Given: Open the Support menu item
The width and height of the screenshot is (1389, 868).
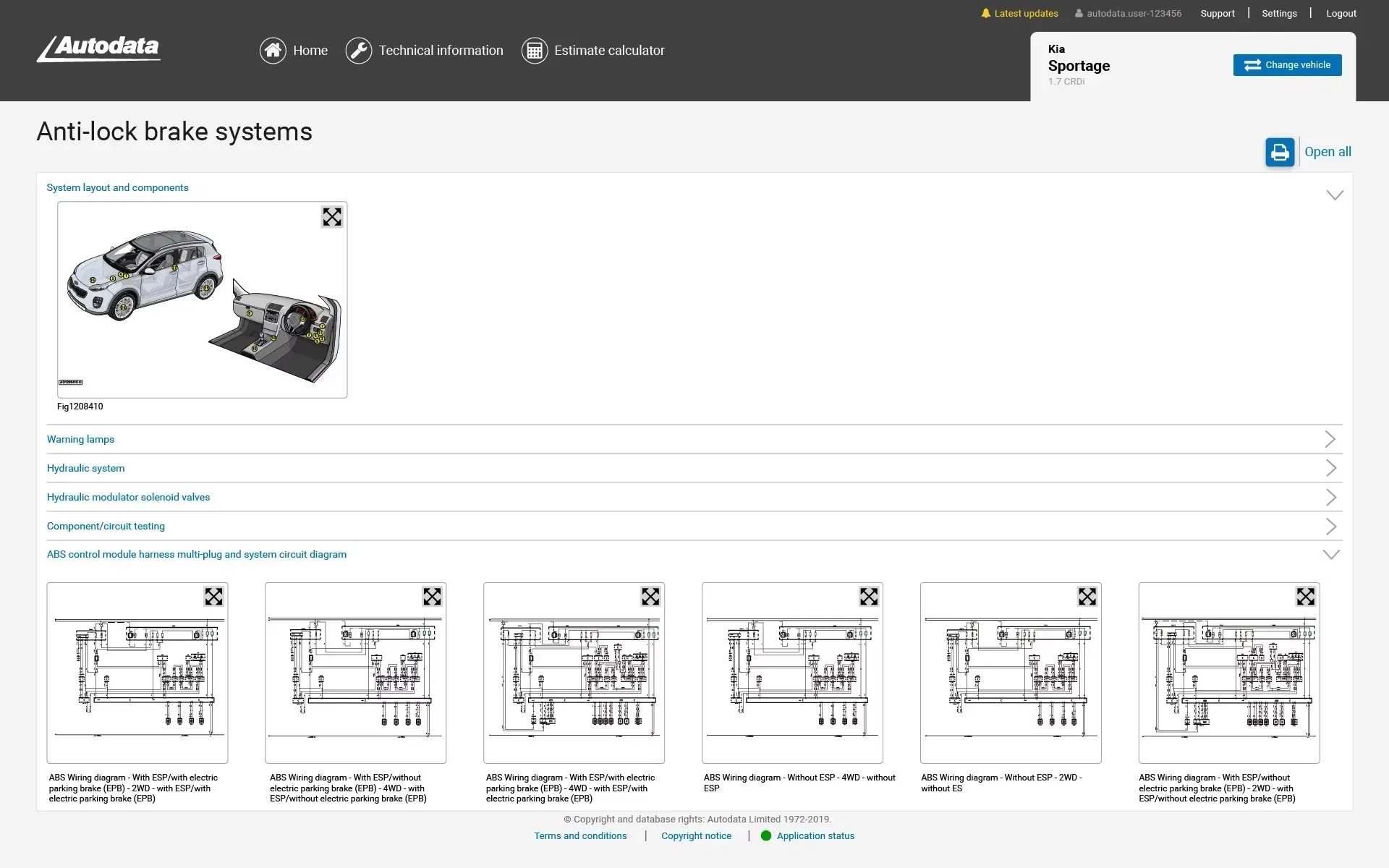Looking at the screenshot, I should pyautogui.click(x=1218, y=13).
